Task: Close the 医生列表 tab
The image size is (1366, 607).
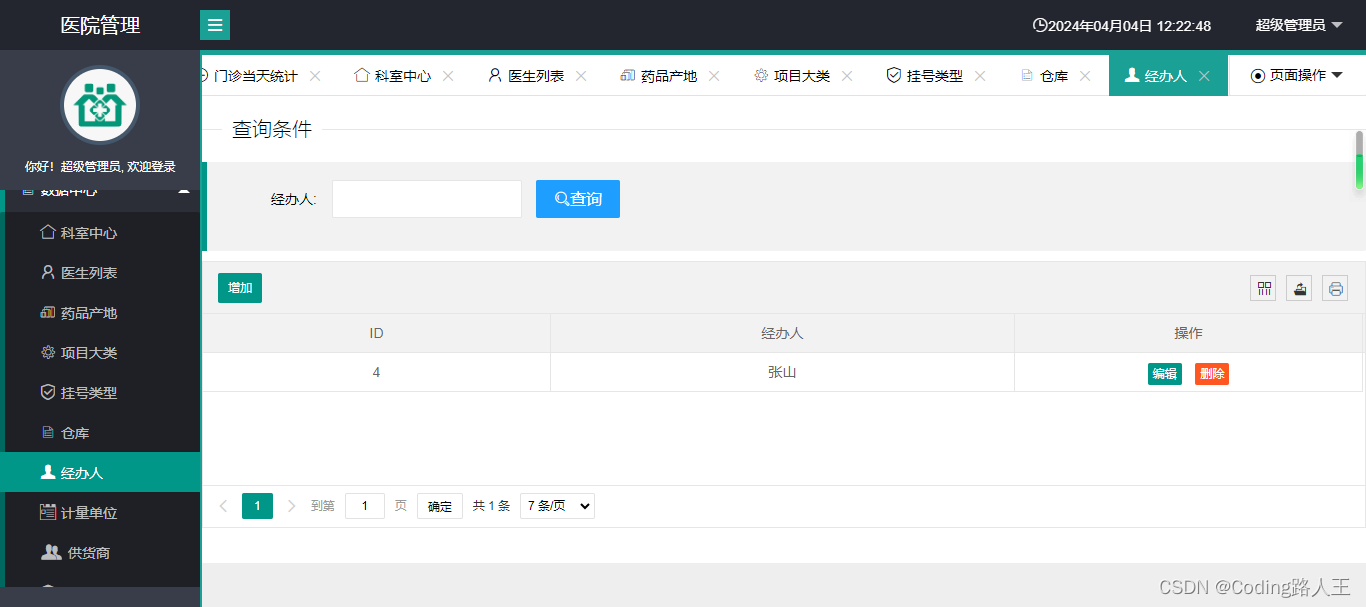Action: point(581,76)
